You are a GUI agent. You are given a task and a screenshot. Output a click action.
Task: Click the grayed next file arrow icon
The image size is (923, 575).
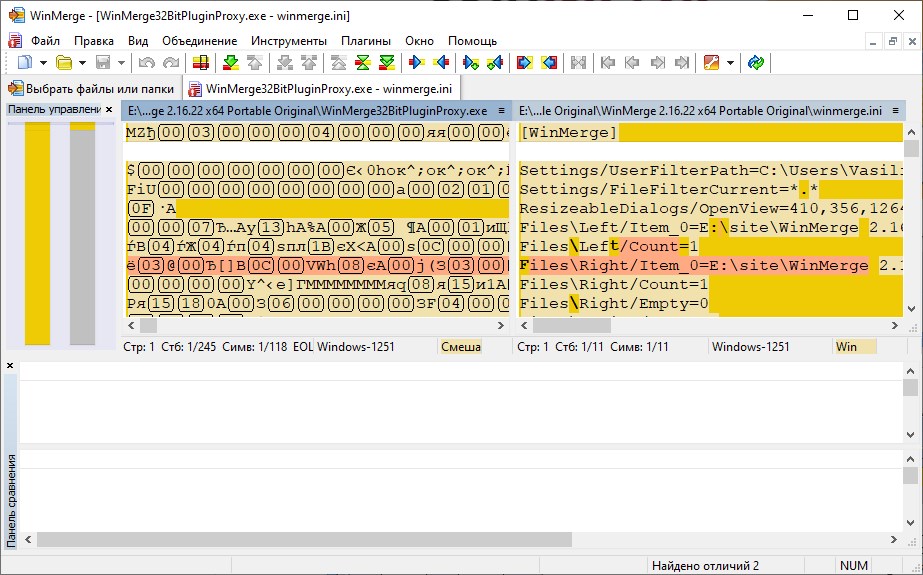658,62
